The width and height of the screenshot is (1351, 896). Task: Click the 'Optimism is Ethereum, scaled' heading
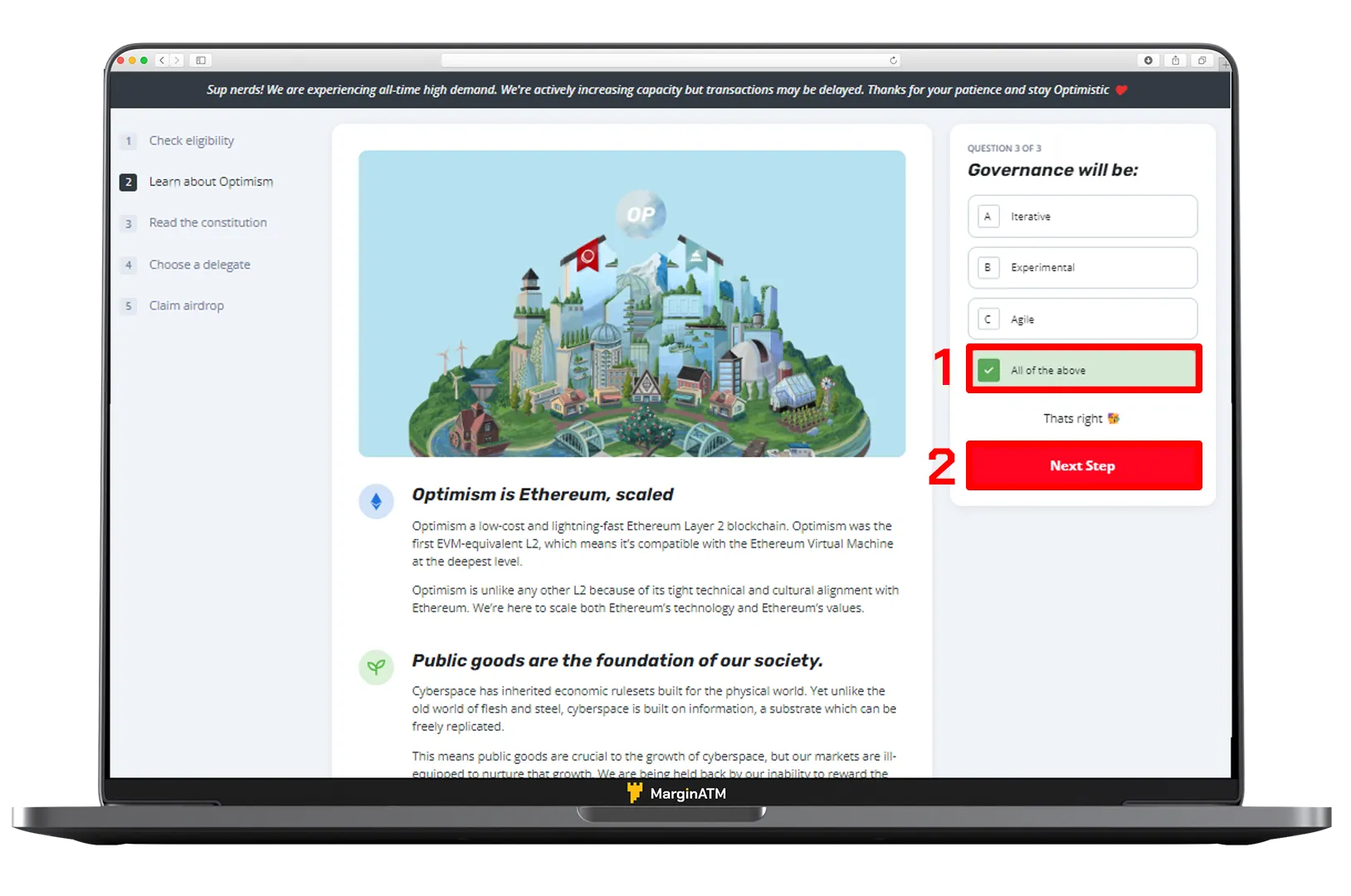(x=543, y=494)
